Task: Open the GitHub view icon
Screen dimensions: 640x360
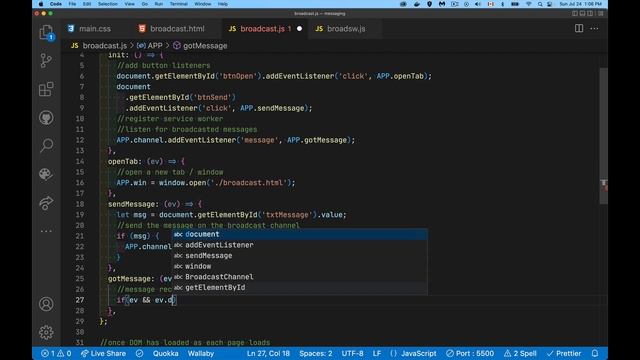Action: pyautogui.click(x=46, y=118)
